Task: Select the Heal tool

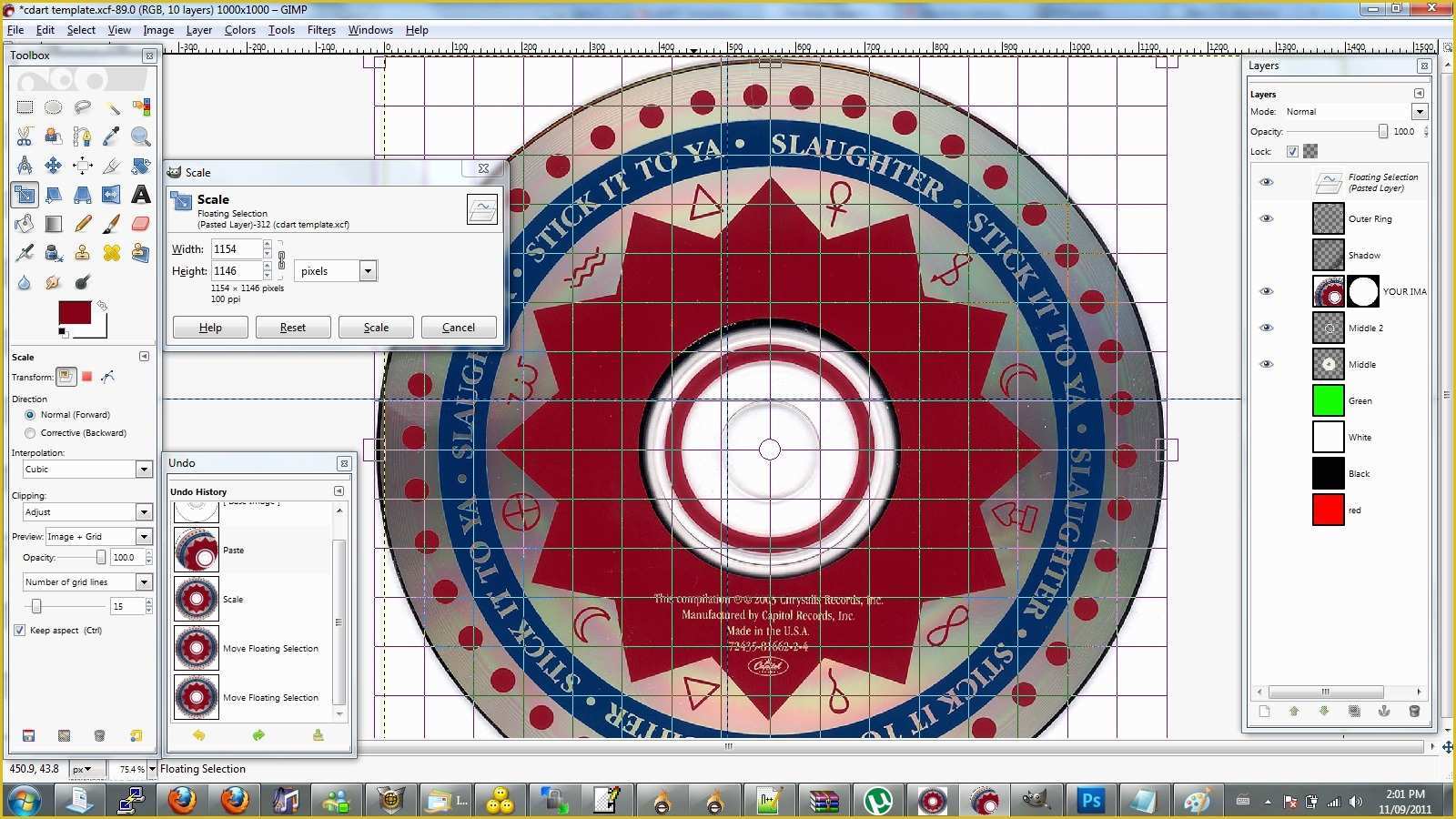Action: [112, 253]
